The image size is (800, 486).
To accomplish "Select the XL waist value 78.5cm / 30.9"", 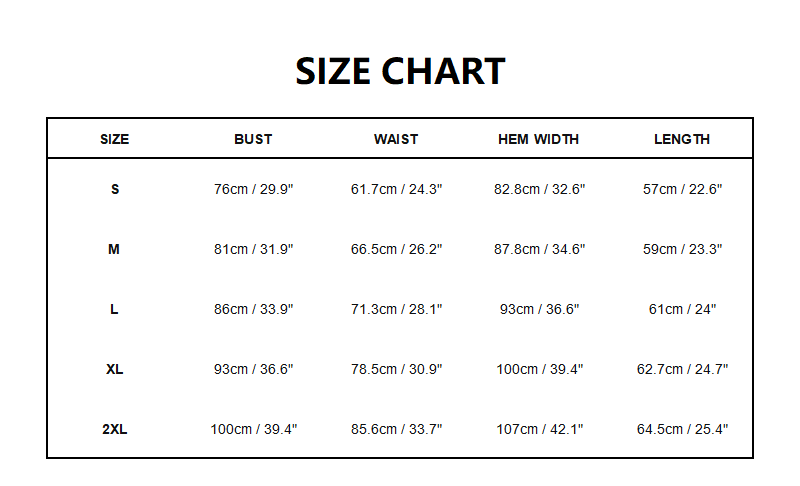I will [396, 369].
